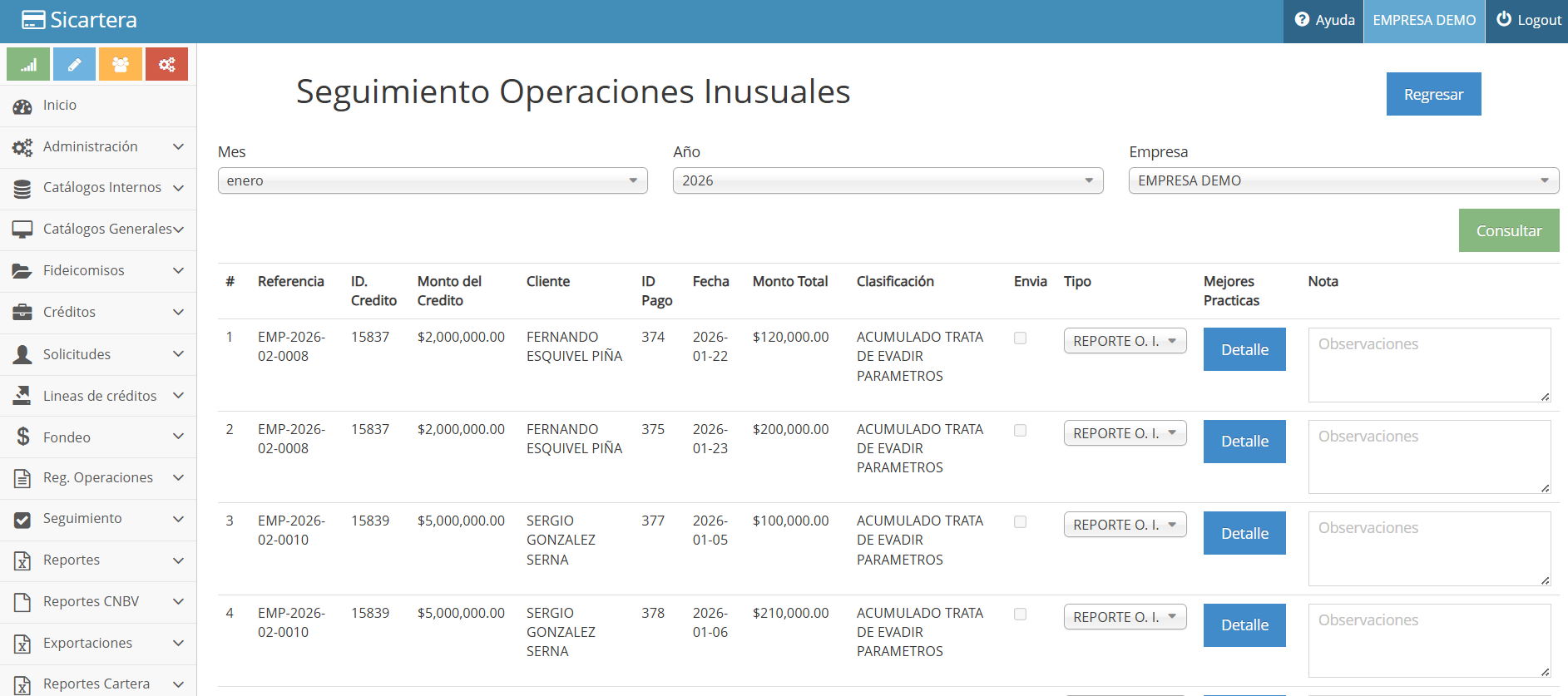Click the orange users group icon button
Screen dimensions: 1568x696
point(121,64)
